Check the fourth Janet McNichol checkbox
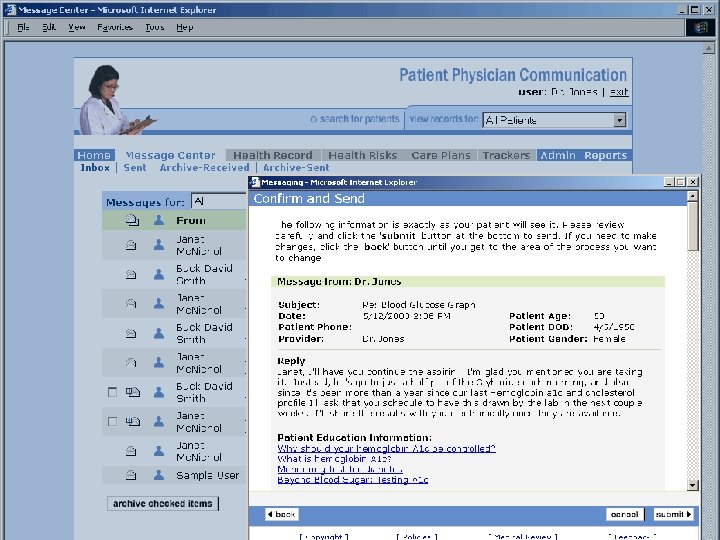 112,422
